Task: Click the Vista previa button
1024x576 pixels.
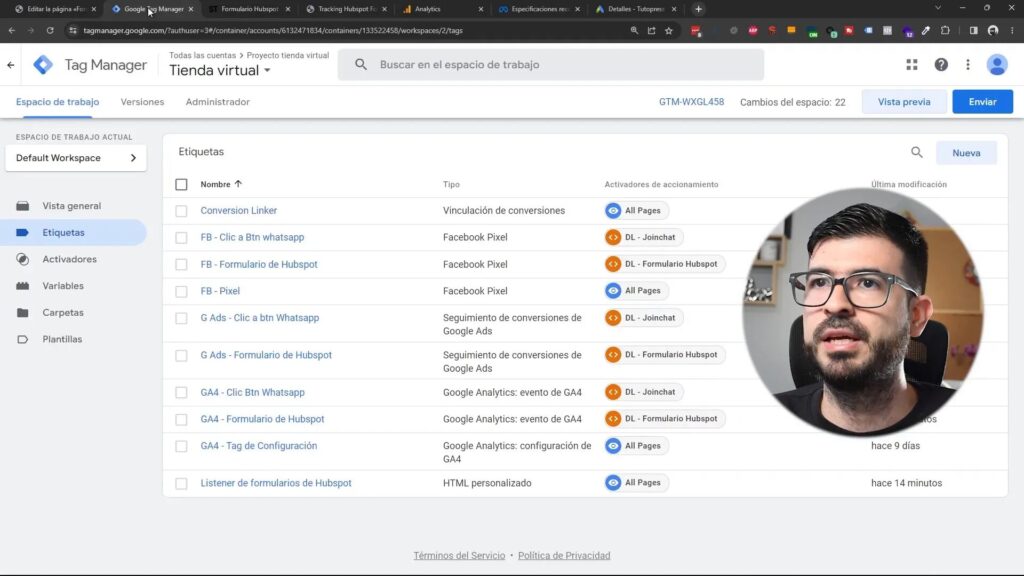Action: (x=903, y=102)
